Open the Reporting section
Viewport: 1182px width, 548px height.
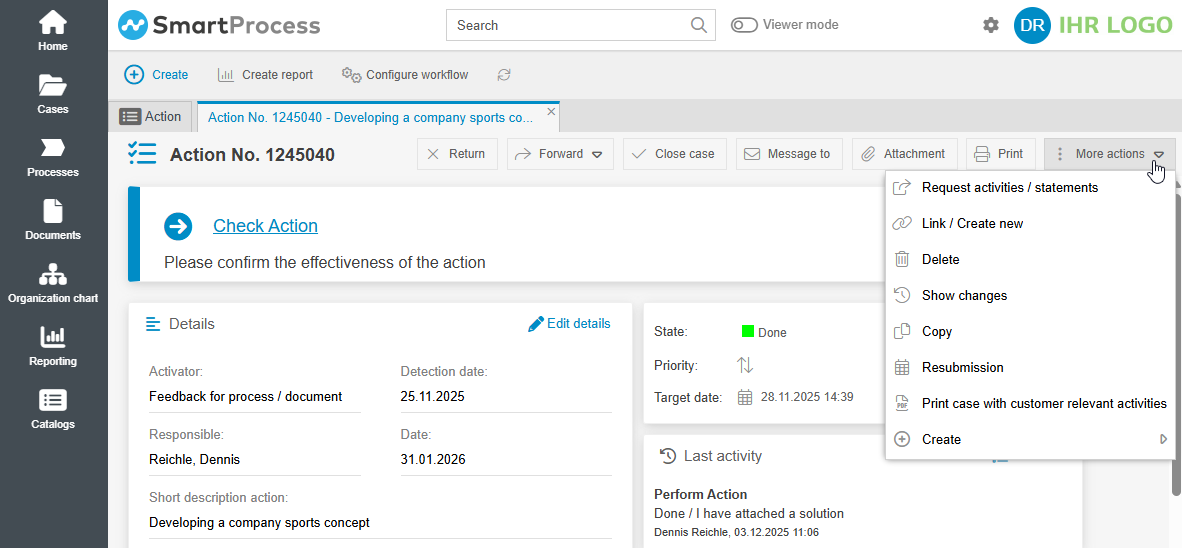click(x=53, y=346)
